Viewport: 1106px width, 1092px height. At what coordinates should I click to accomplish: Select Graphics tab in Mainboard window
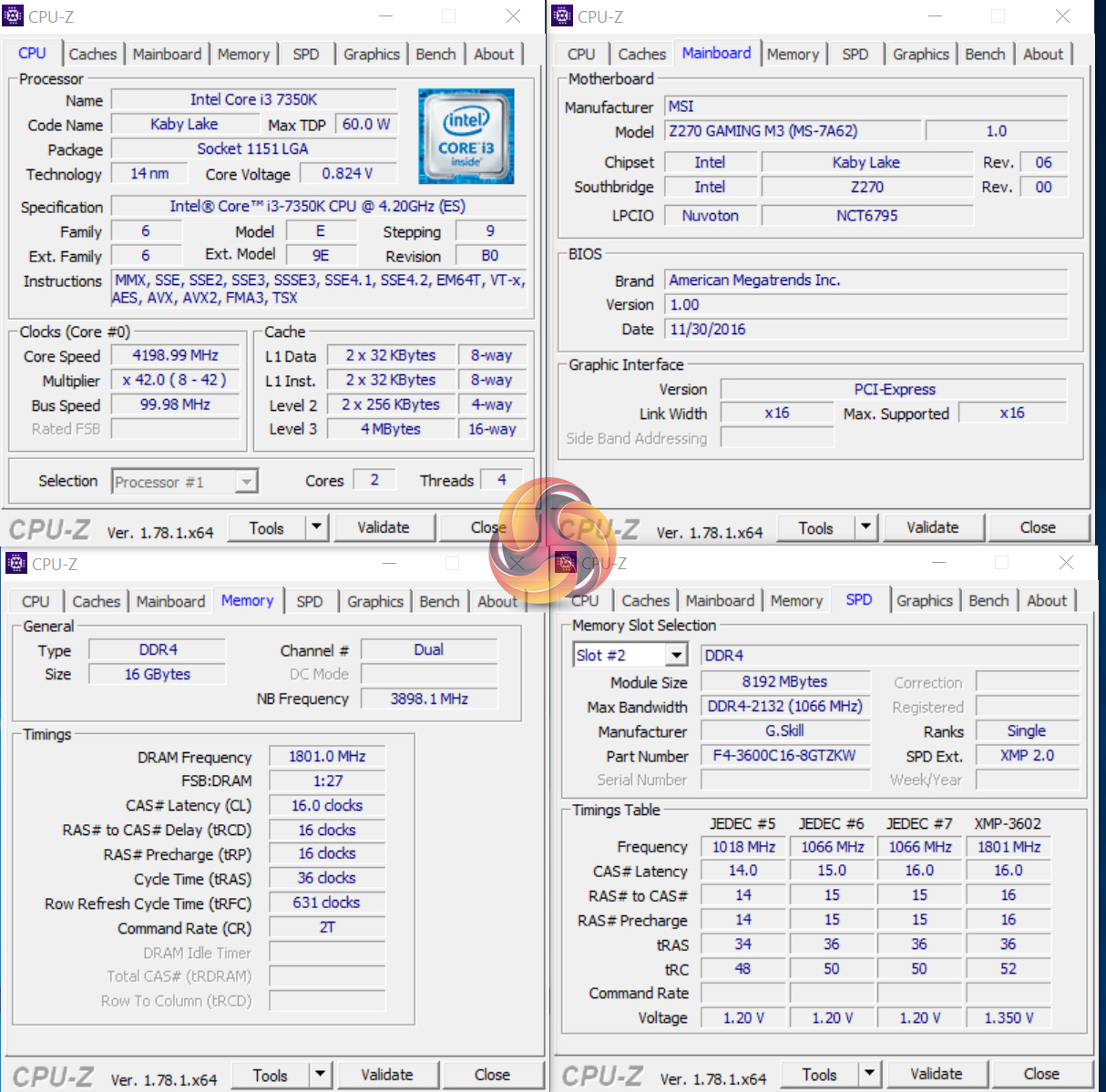pyautogui.click(x=921, y=54)
